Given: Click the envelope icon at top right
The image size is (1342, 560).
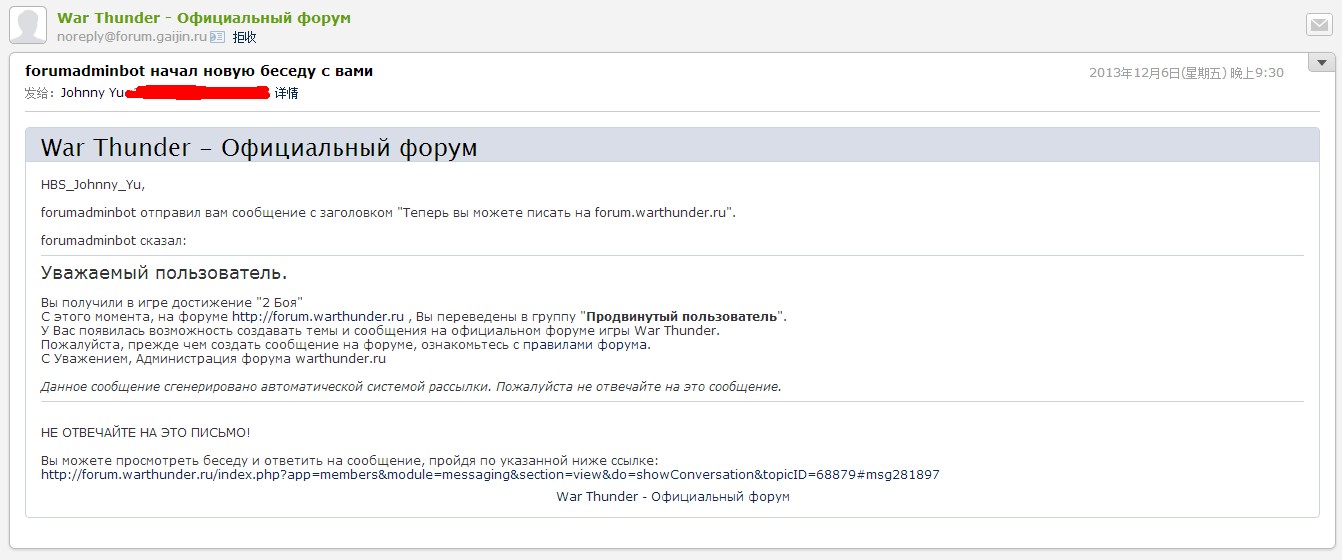Looking at the screenshot, I should point(1318,25).
